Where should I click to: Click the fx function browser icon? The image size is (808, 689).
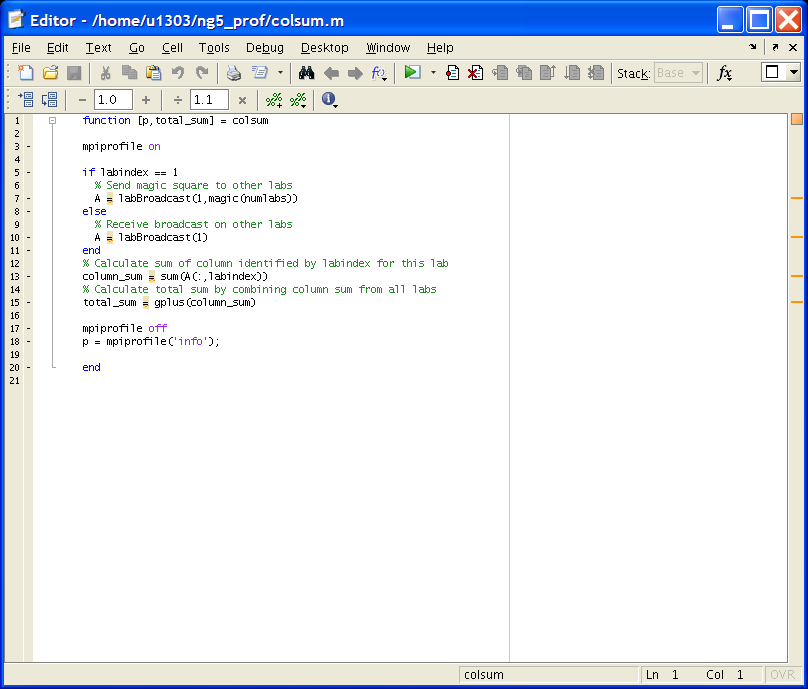pyautogui.click(x=725, y=73)
